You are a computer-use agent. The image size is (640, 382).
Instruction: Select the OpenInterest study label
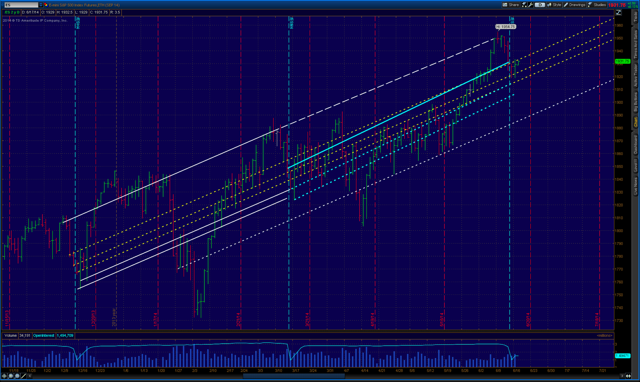pos(44,335)
